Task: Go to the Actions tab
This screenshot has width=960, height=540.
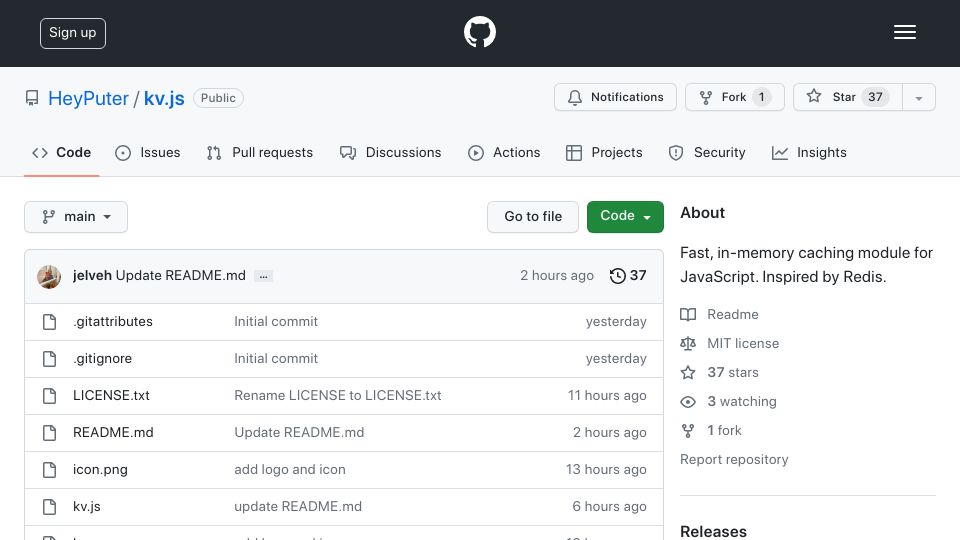Action: coord(504,152)
